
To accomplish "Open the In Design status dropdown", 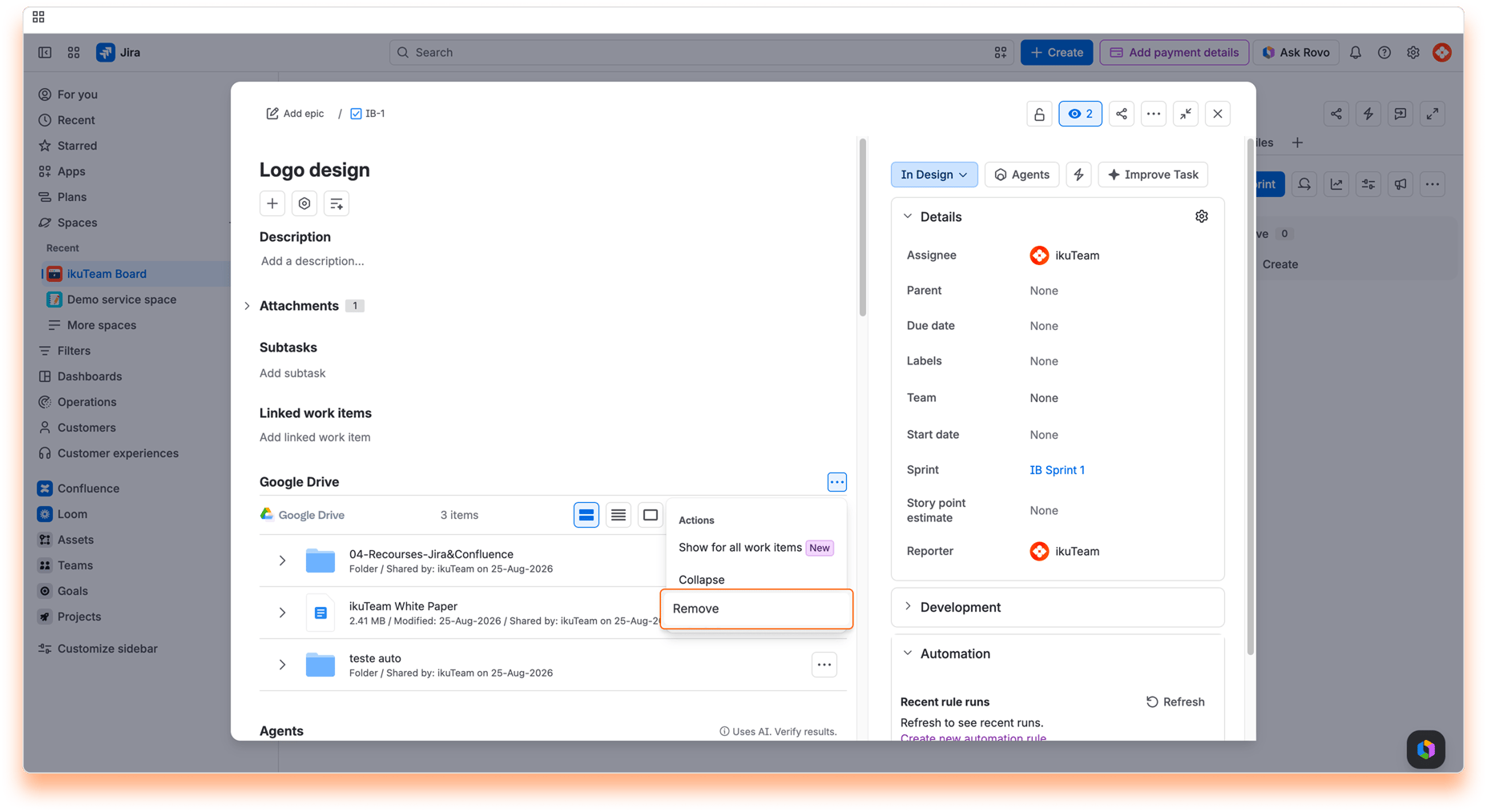I will 934,175.
